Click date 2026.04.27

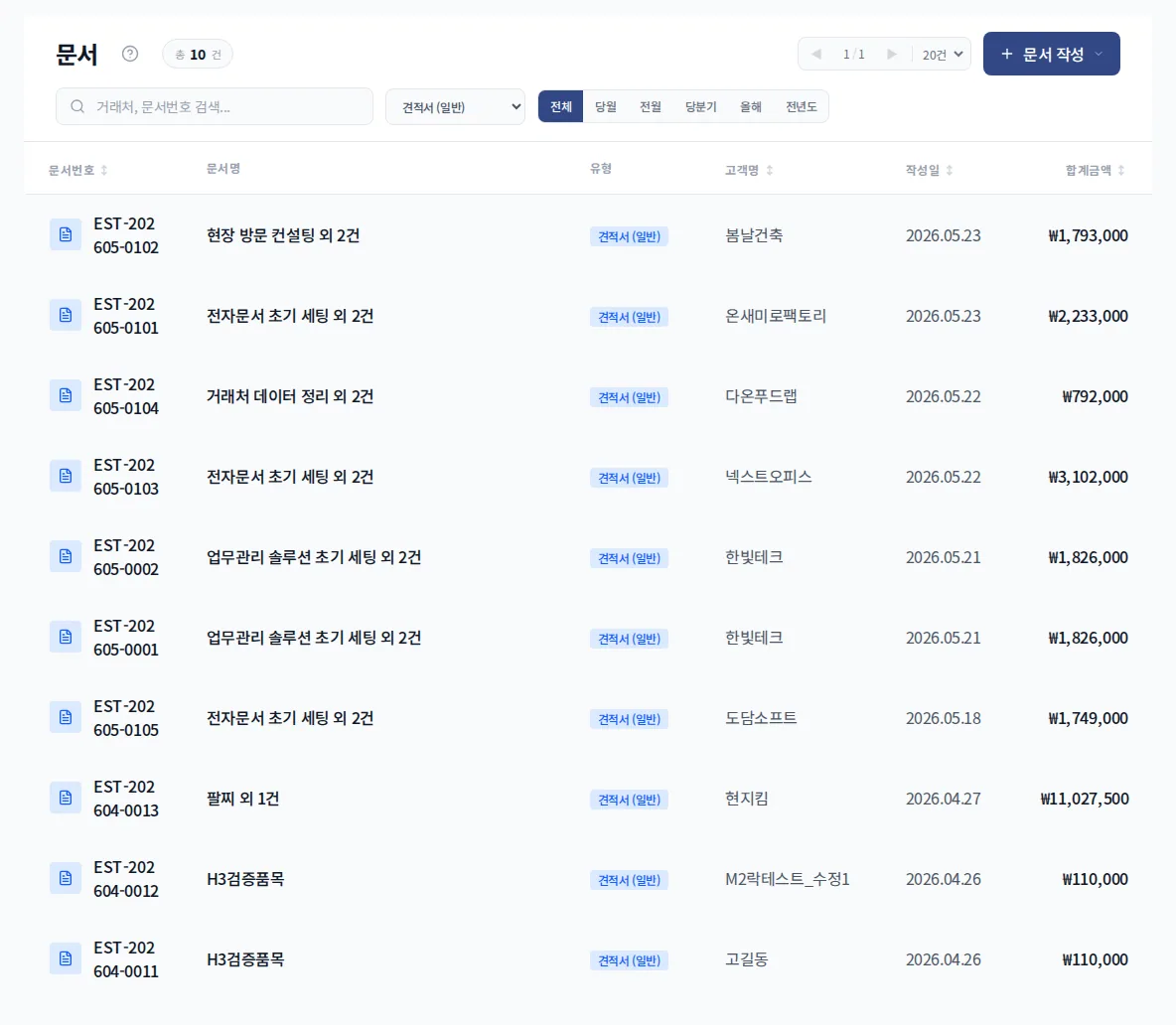(x=943, y=799)
